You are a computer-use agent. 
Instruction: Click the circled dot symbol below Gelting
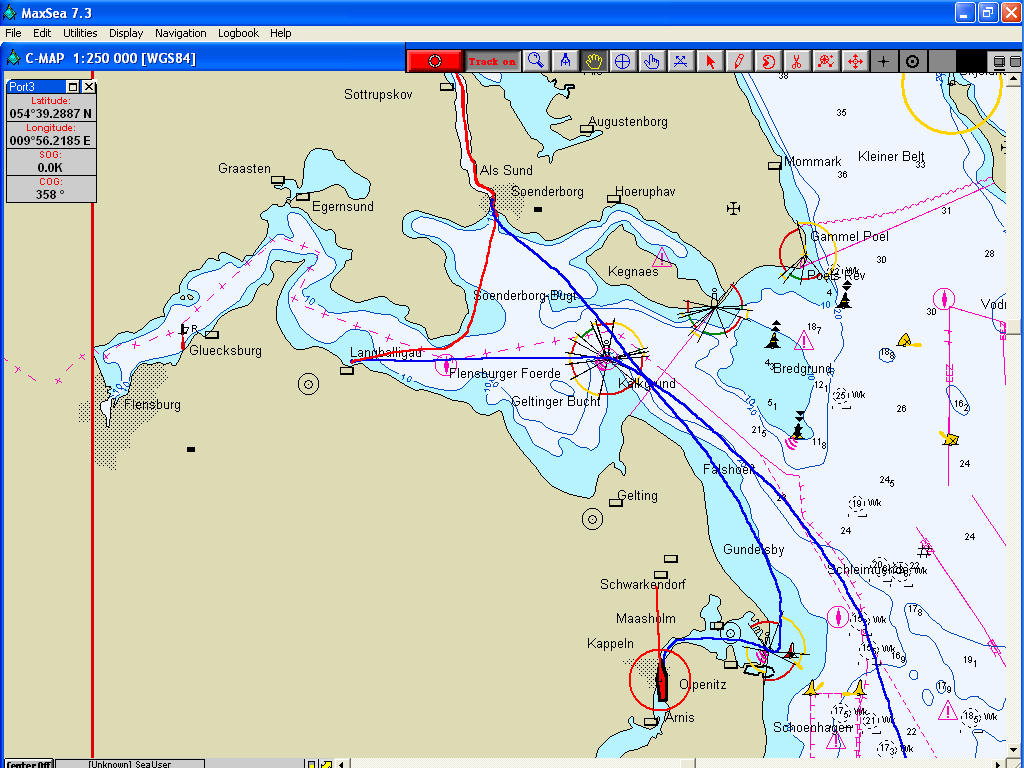(592, 519)
